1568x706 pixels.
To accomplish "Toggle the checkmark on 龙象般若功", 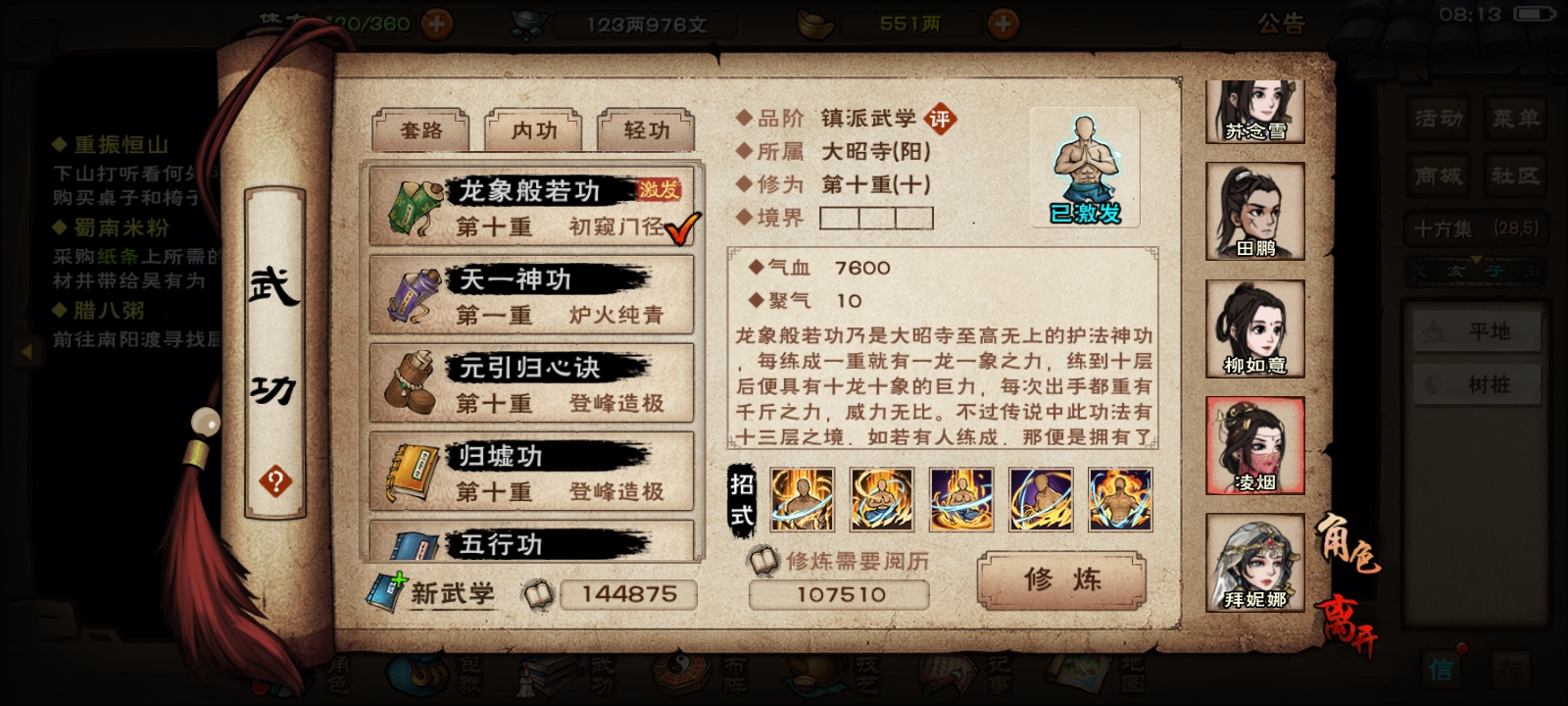I will pyautogui.click(x=682, y=228).
